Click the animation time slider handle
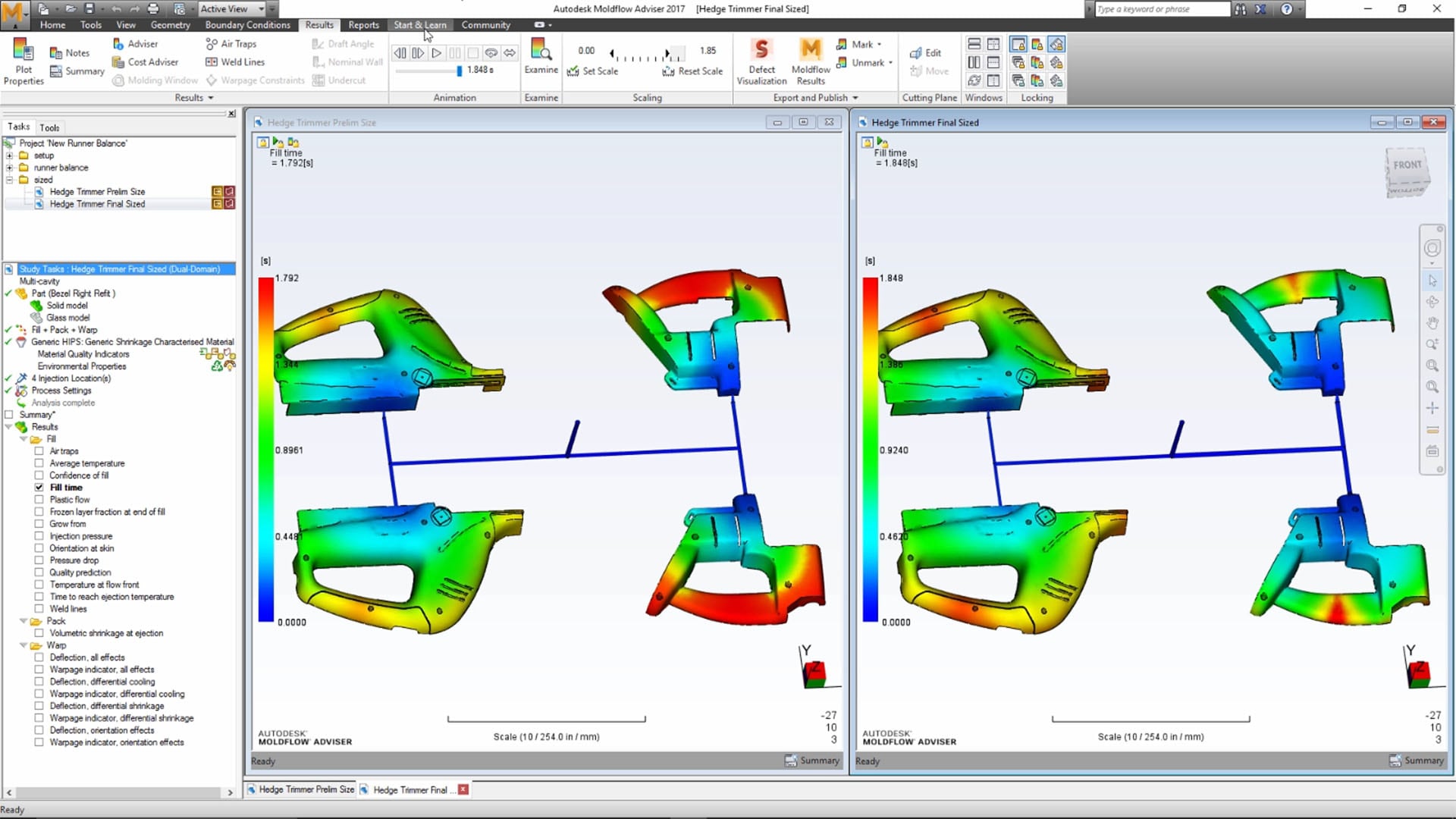The height and width of the screenshot is (819, 1456). (459, 71)
